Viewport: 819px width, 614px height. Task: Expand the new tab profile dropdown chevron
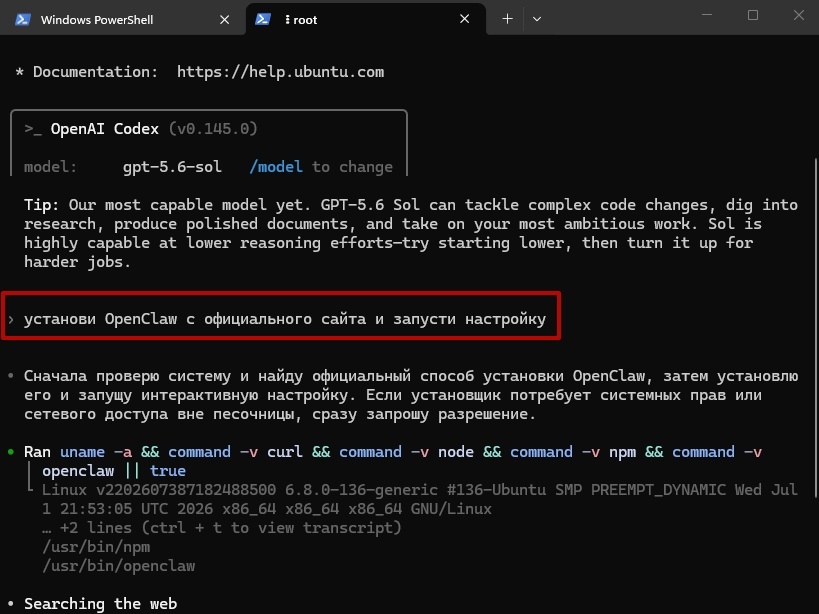pos(536,19)
